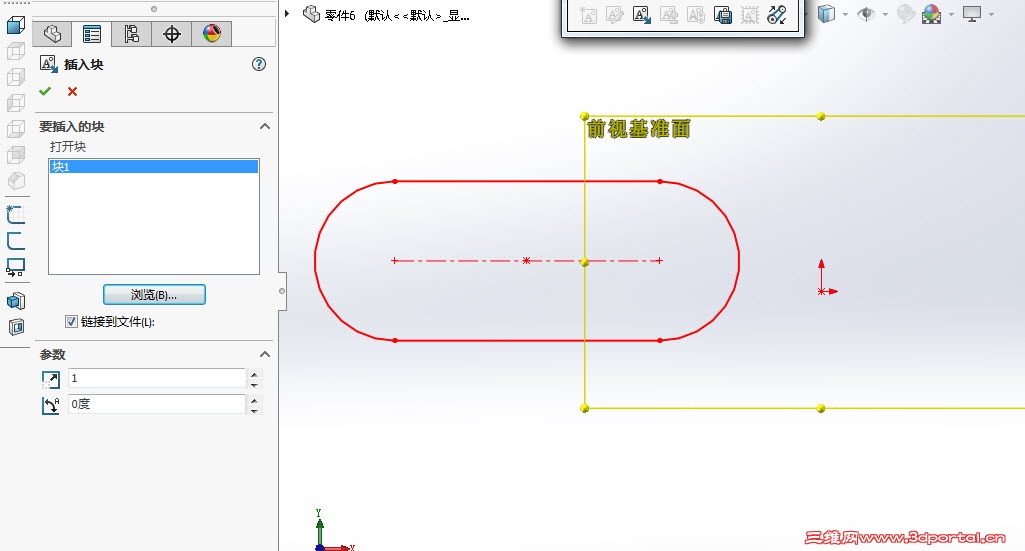Screen dimensions: 1025x551
Task: Click the Add/Remove Entities block icon
Action: pyautogui.click(x=669, y=15)
